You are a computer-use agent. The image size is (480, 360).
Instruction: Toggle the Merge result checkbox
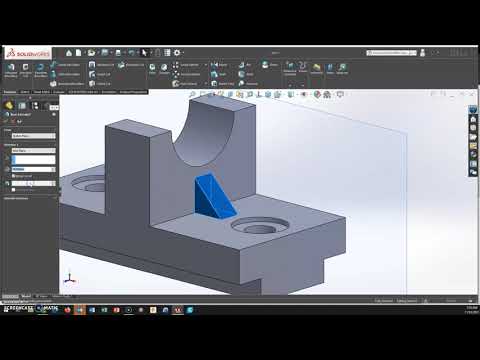tap(13, 176)
